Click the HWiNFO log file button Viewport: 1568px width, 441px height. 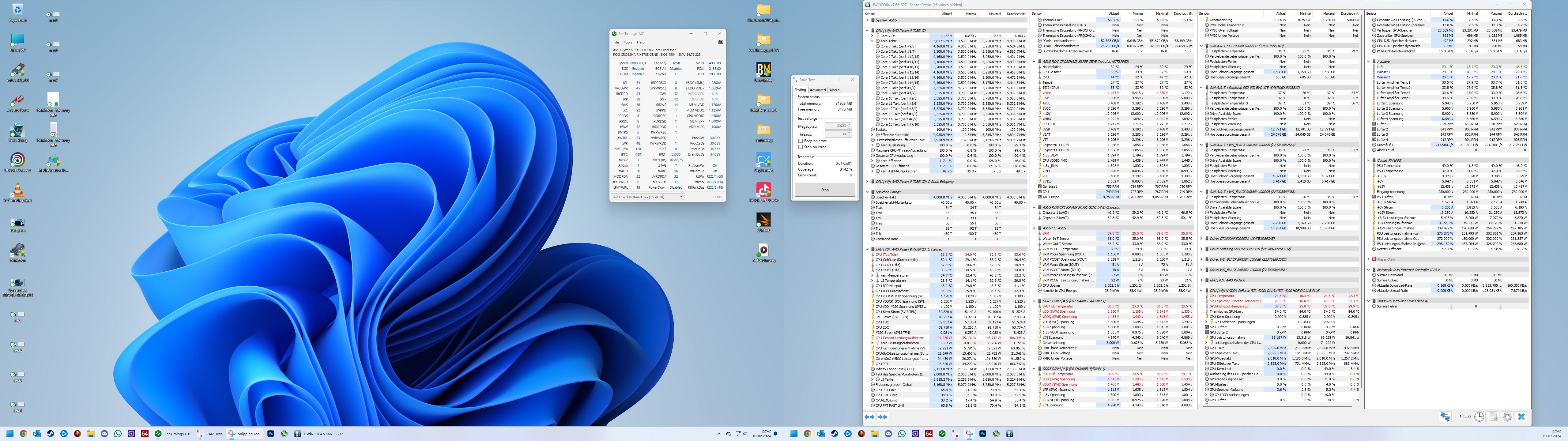click(x=1493, y=417)
